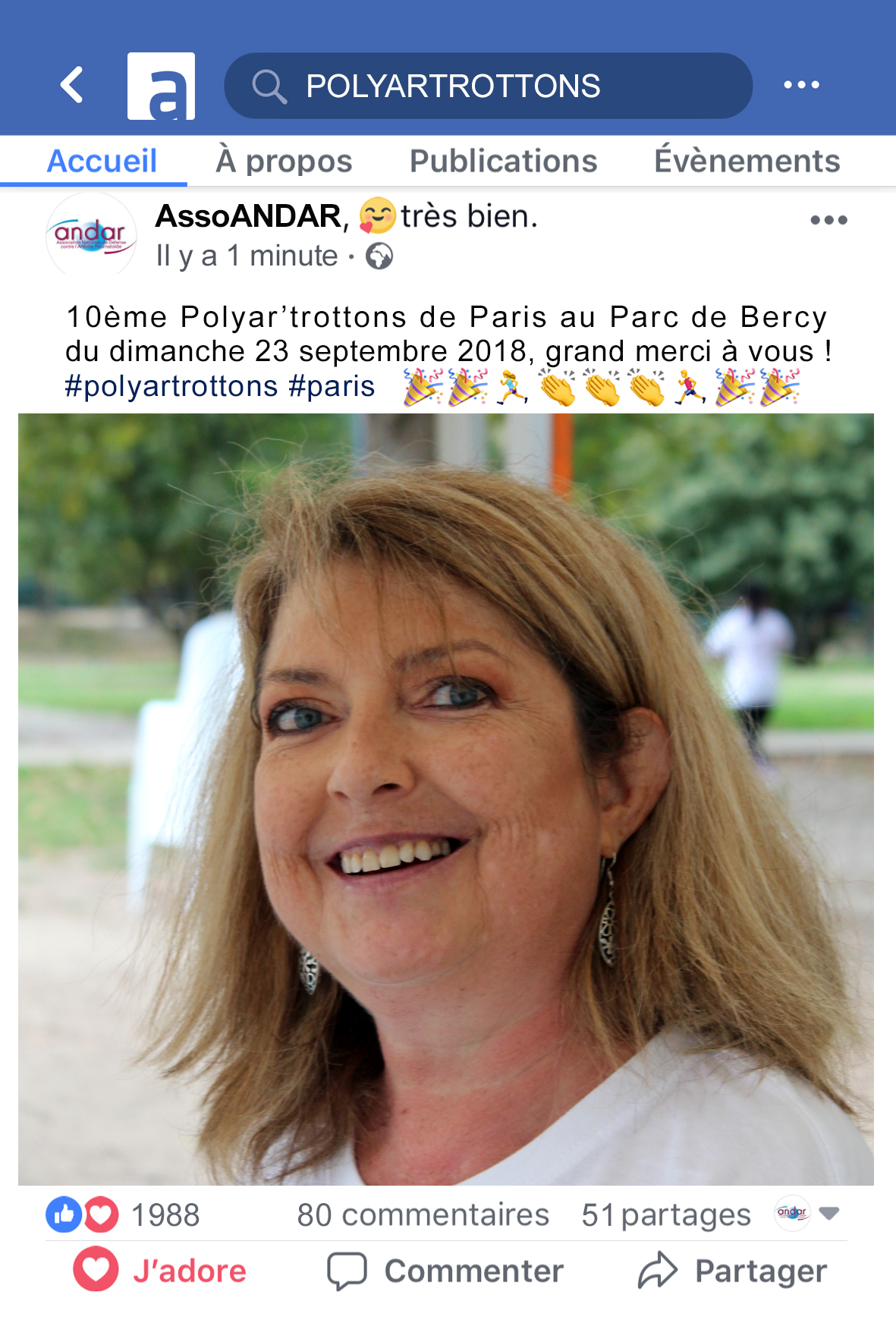
Task: Open the #polyartrottons hashtag link
Action: click(x=171, y=386)
